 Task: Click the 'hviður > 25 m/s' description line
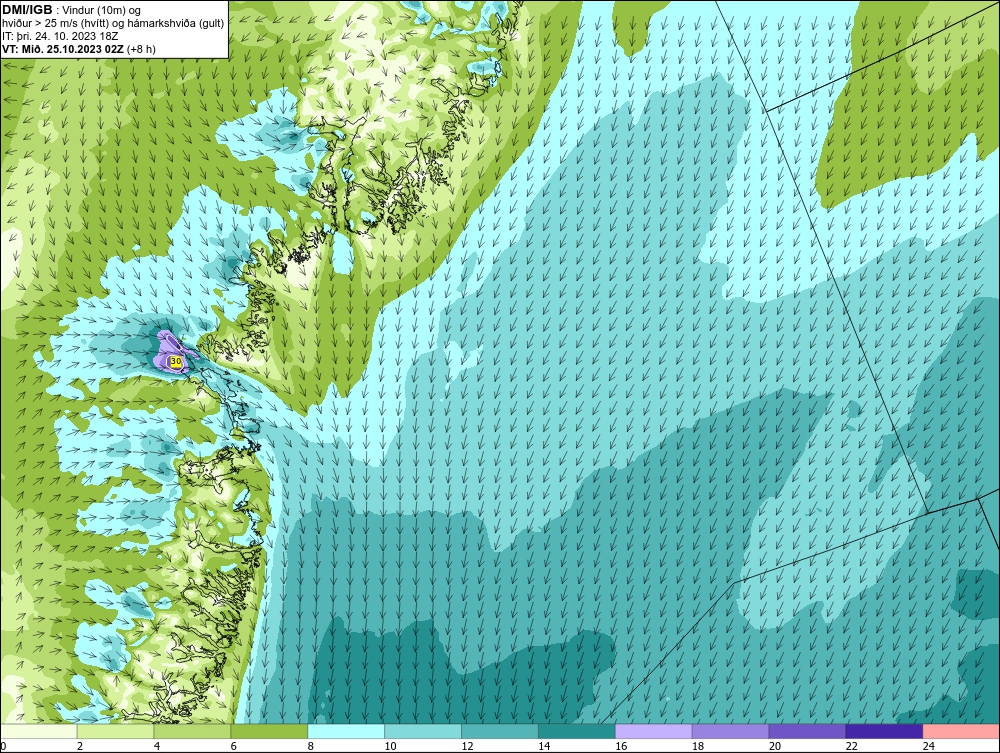(113, 23)
